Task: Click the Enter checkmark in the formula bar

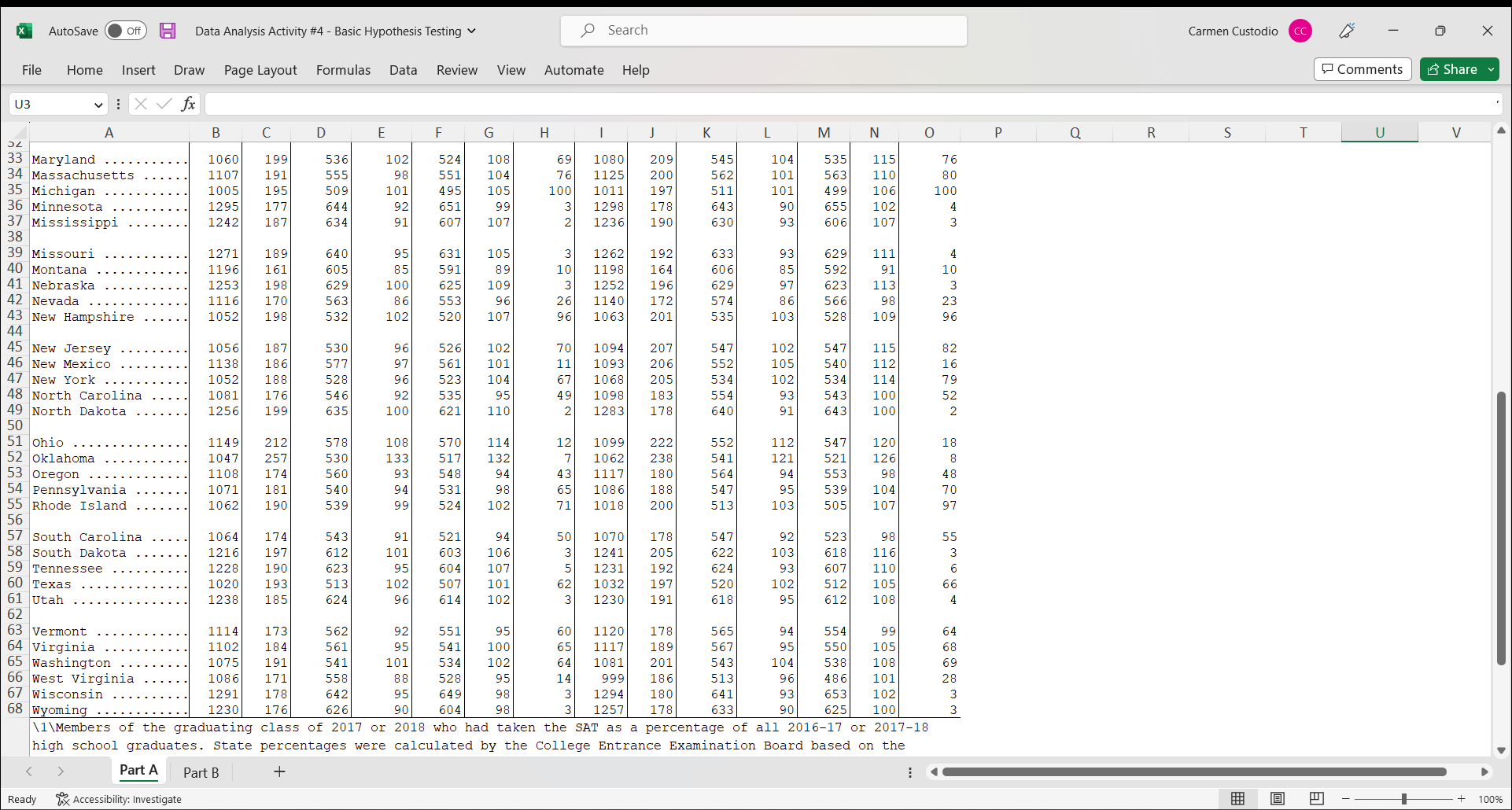Action: [164, 103]
